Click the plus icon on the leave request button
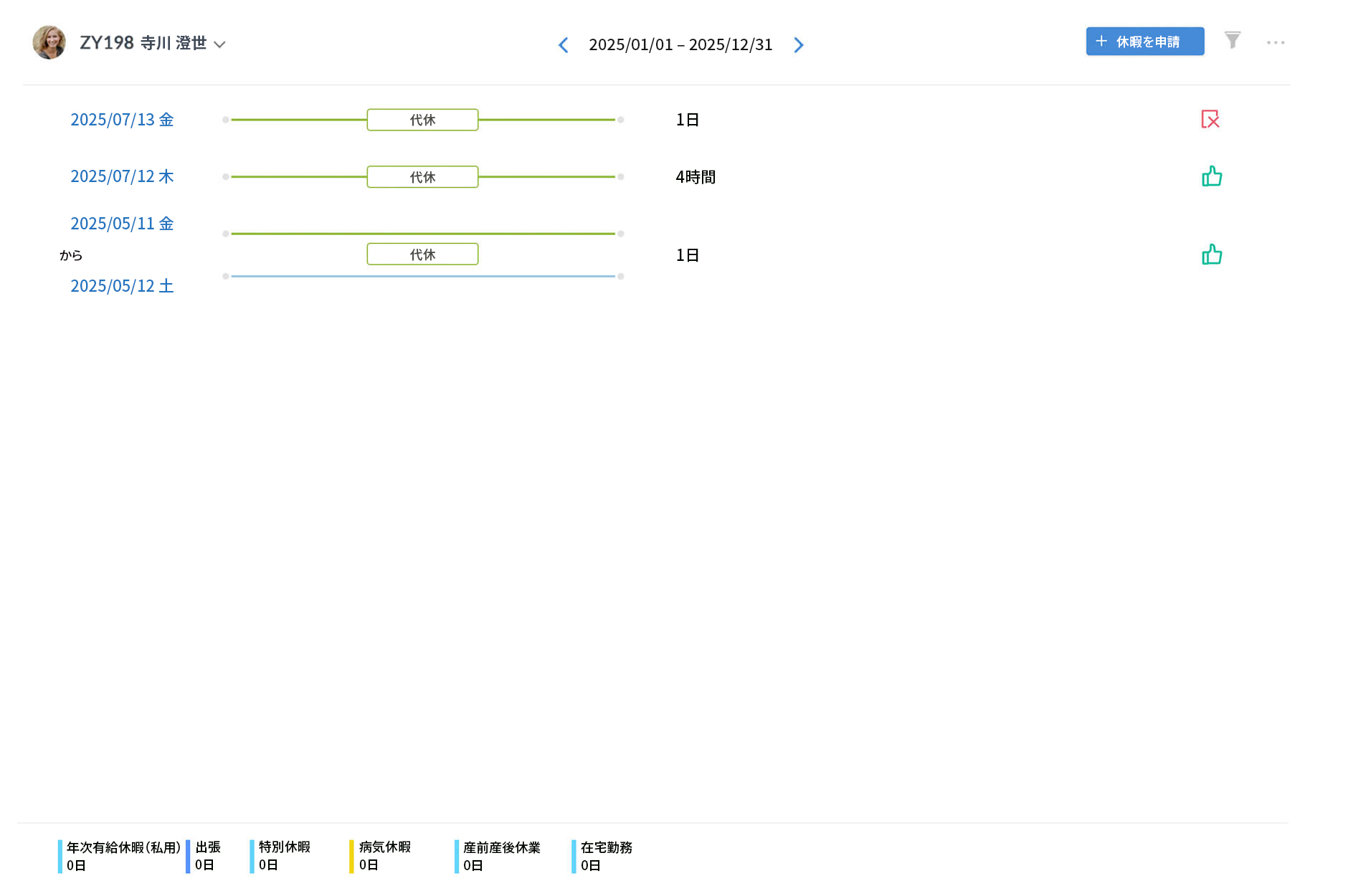This screenshot has height=896, width=1348. [x=1101, y=42]
